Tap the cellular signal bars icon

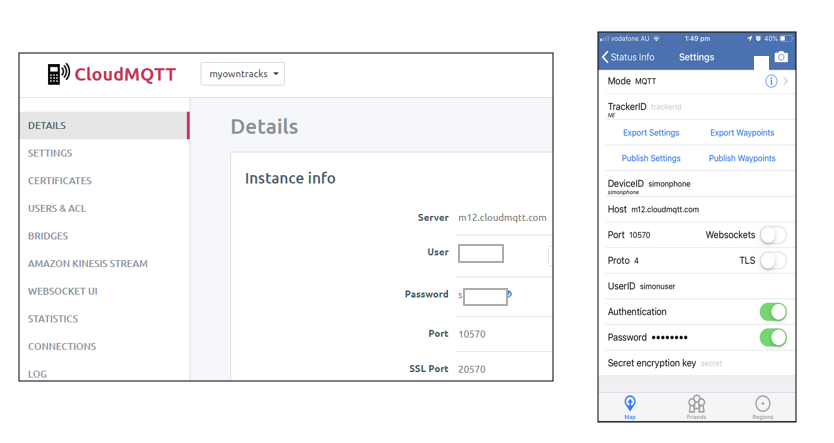tap(605, 38)
